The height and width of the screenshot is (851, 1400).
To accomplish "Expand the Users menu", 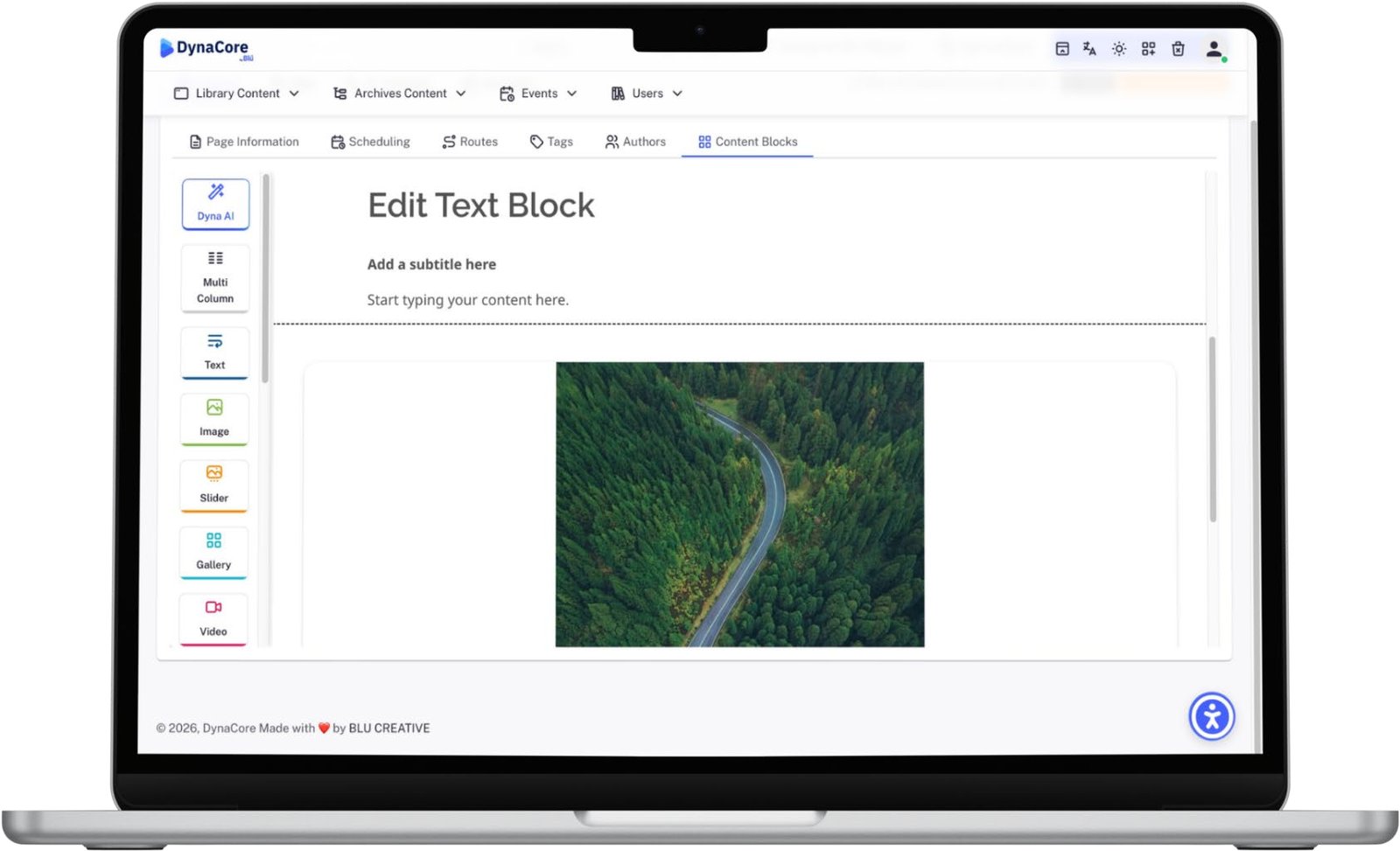I will click(x=647, y=94).
